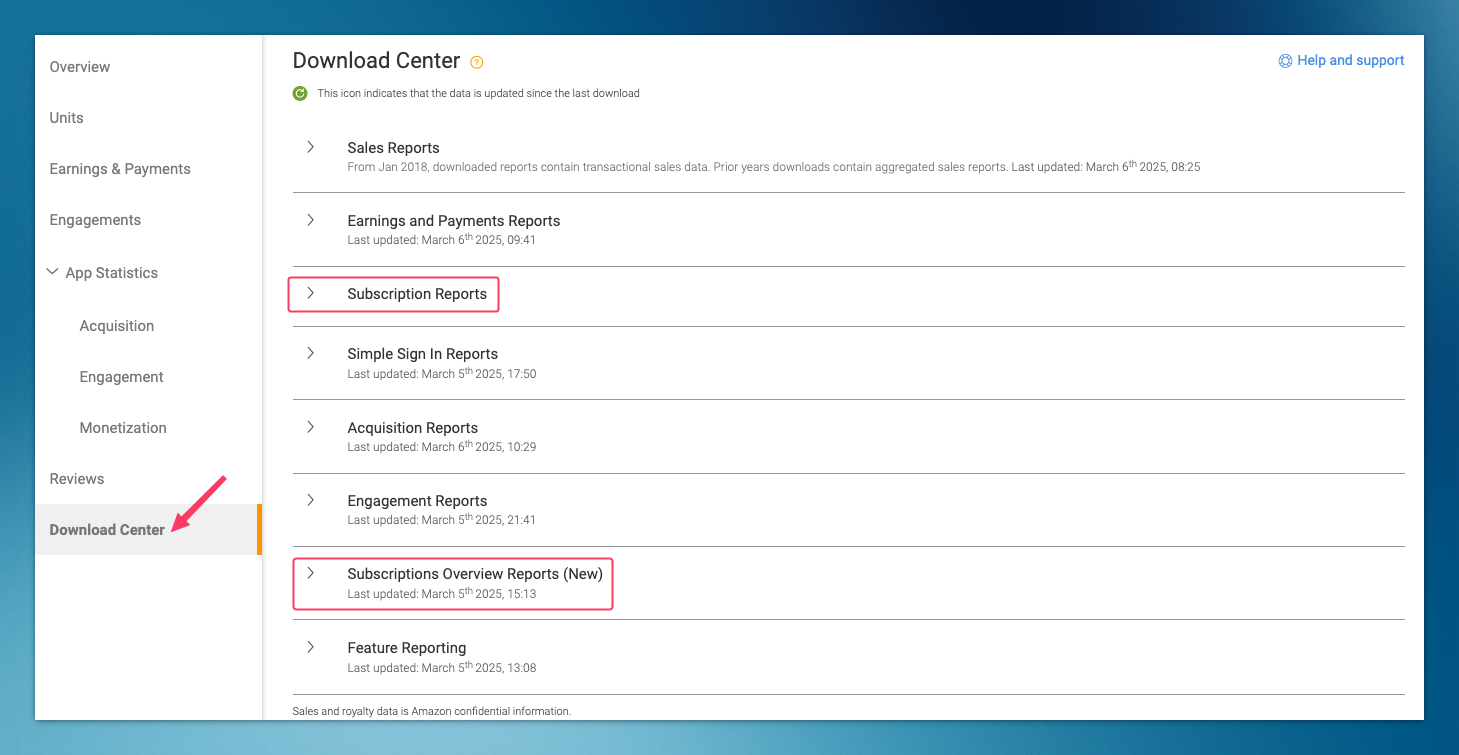
Task: Expand the Acquisition Reports section
Action: pyautogui.click(x=310, y=427)
